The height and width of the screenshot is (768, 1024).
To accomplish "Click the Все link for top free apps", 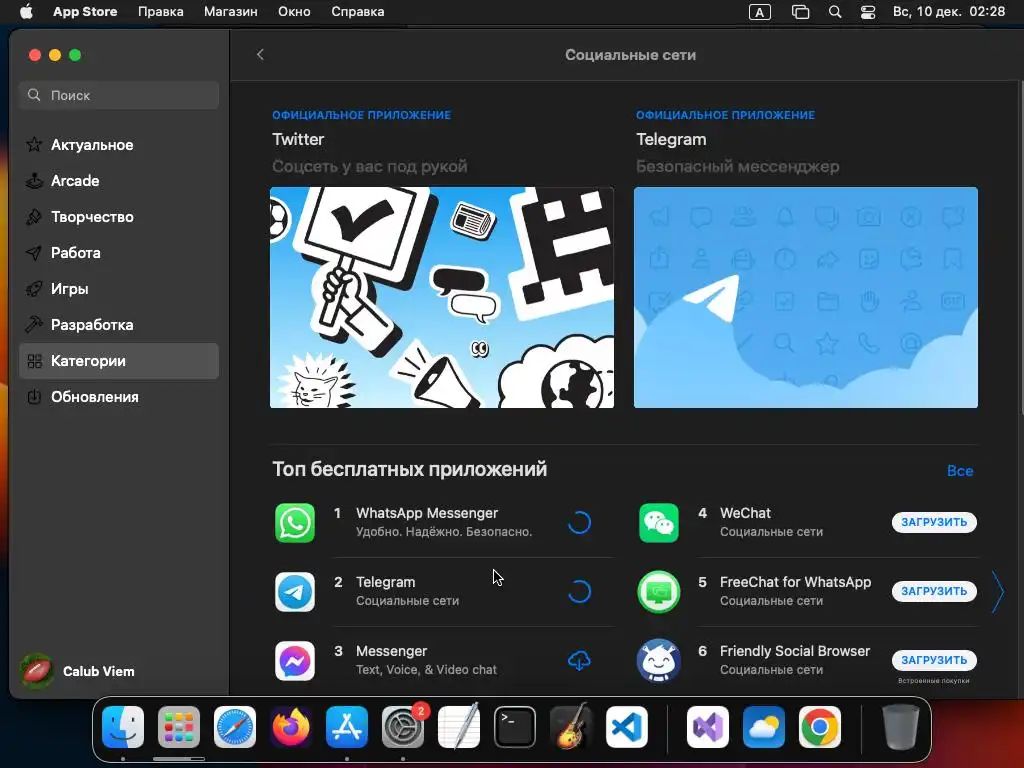I will (x=960, y=471).
